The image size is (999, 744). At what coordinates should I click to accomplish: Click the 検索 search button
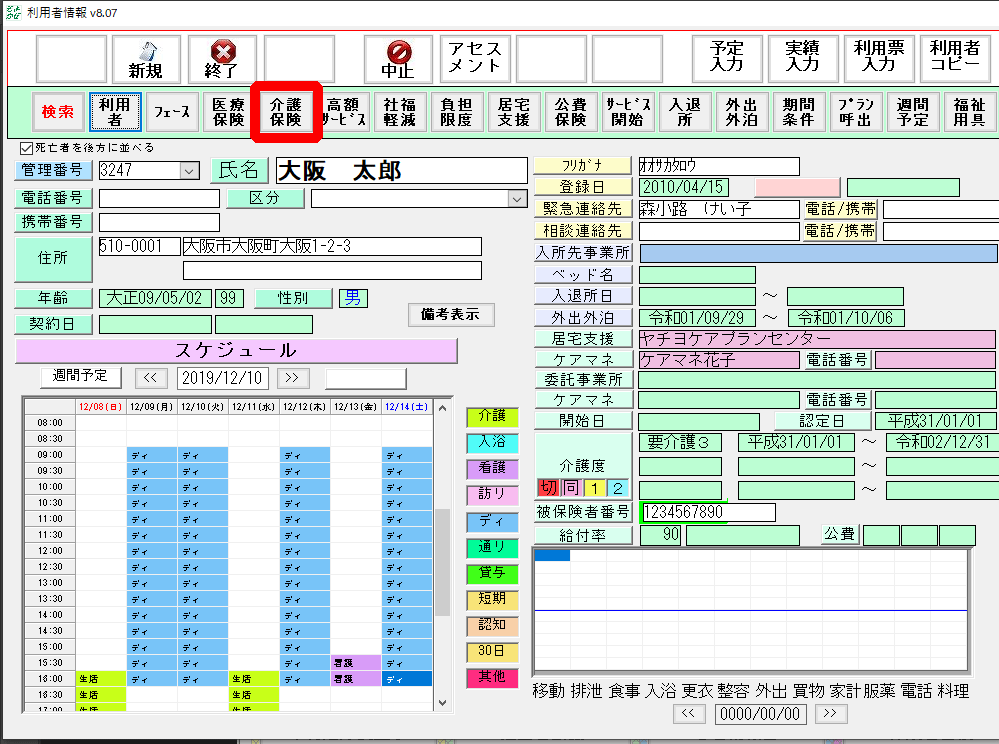[x=58, y=112]
